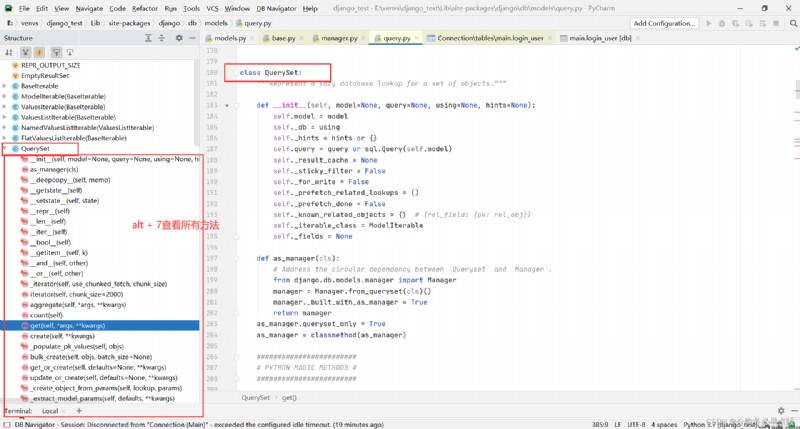Screen dimensions: 800x429
Task: Click tool windows quick access icon bottom-left
Action: point(7,424)
